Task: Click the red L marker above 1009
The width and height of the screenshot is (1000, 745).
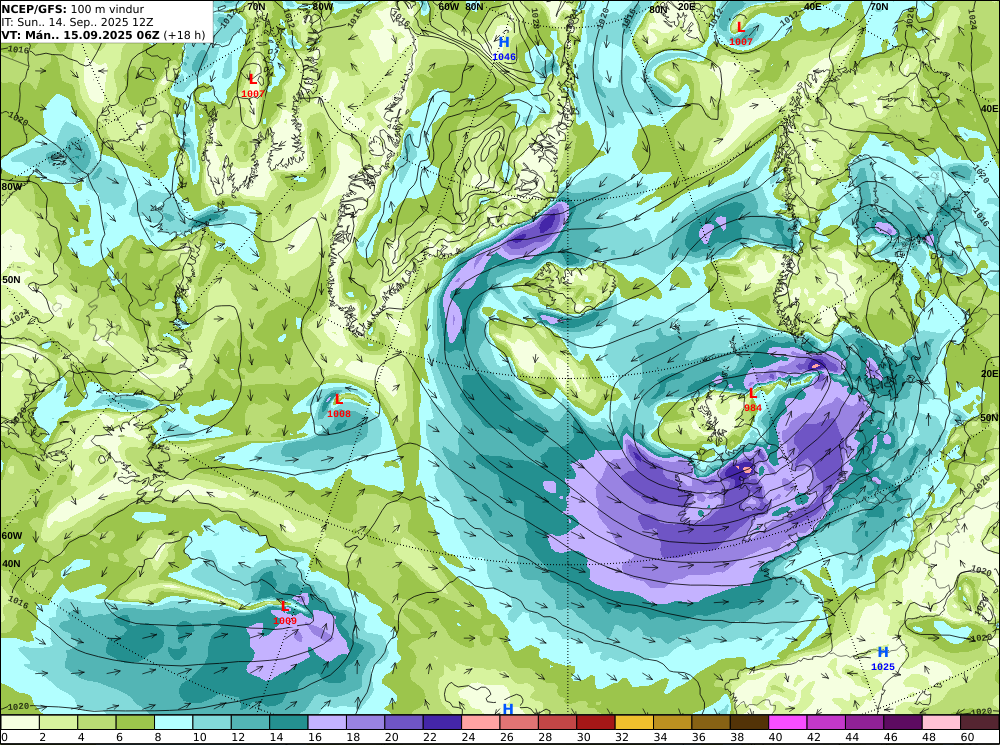Action: (x=284, y=607)
